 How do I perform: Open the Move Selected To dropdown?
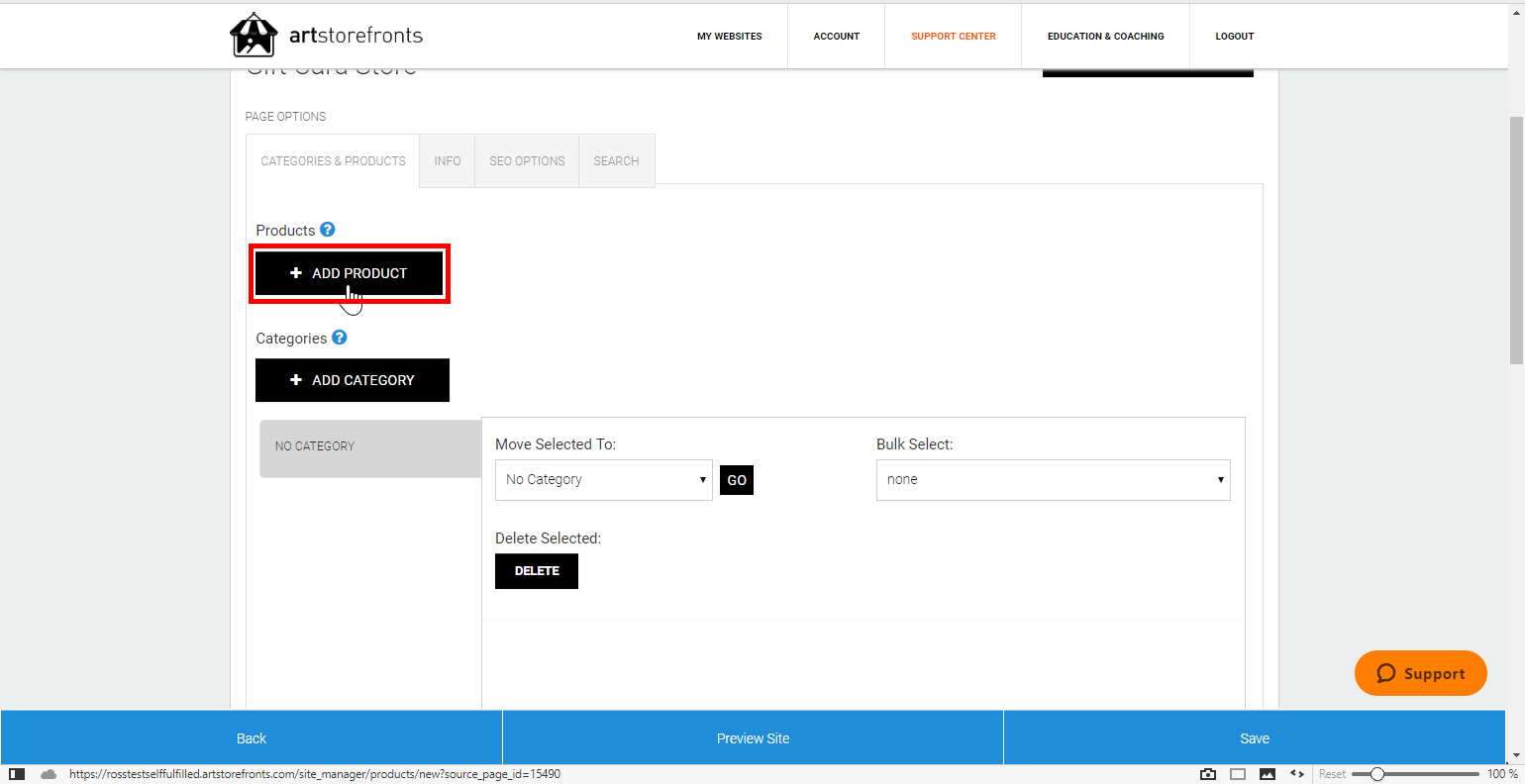603,480
